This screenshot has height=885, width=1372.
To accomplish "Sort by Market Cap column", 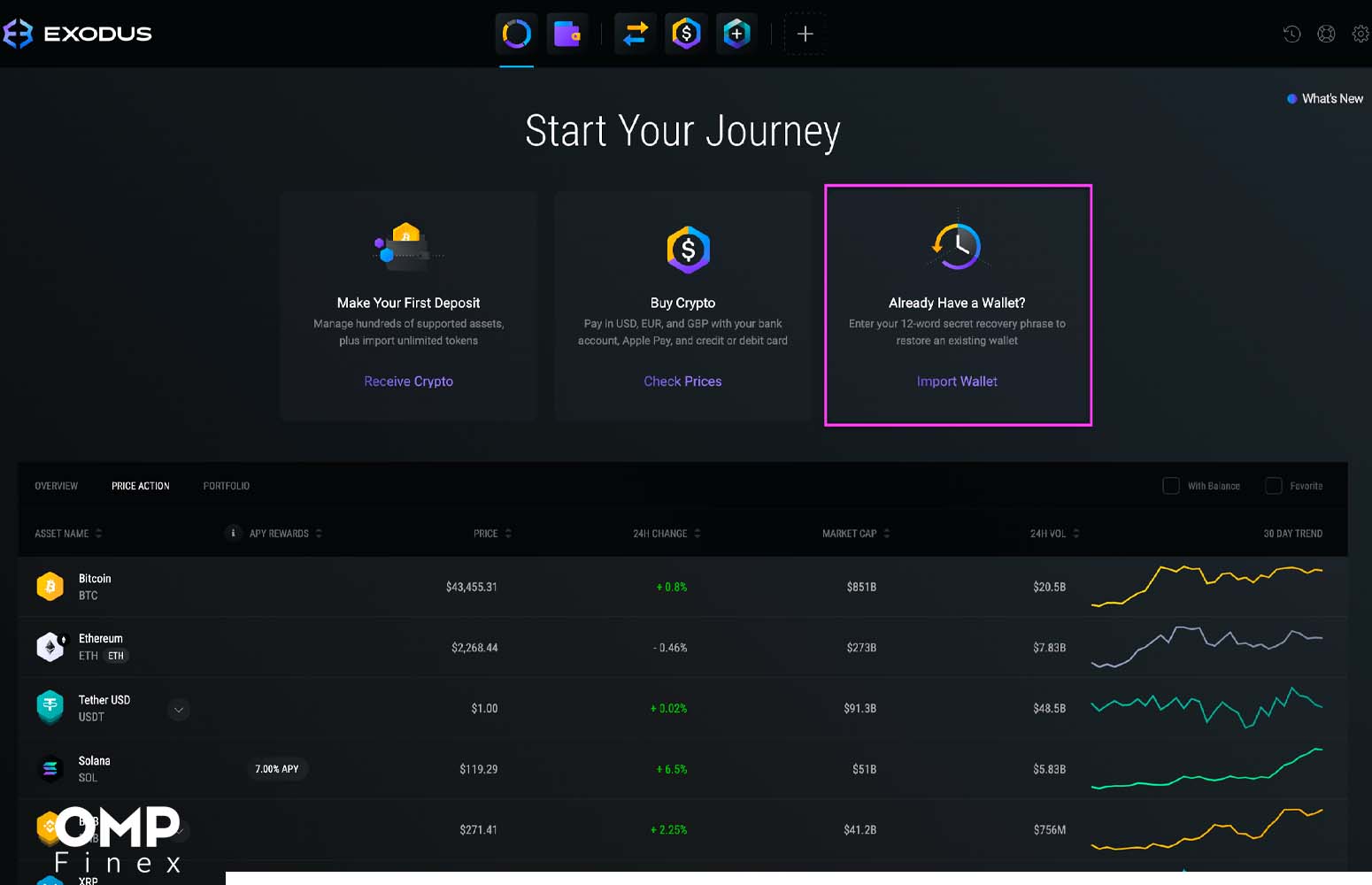I will click(x=856, y=534).
